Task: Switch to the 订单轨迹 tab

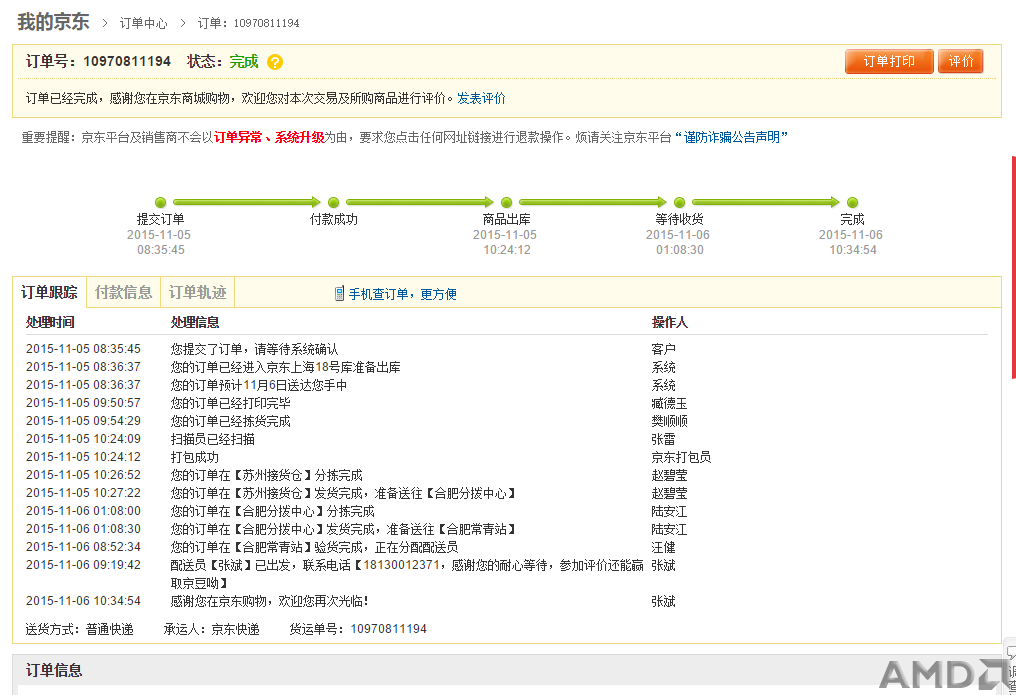Action: 198,292
